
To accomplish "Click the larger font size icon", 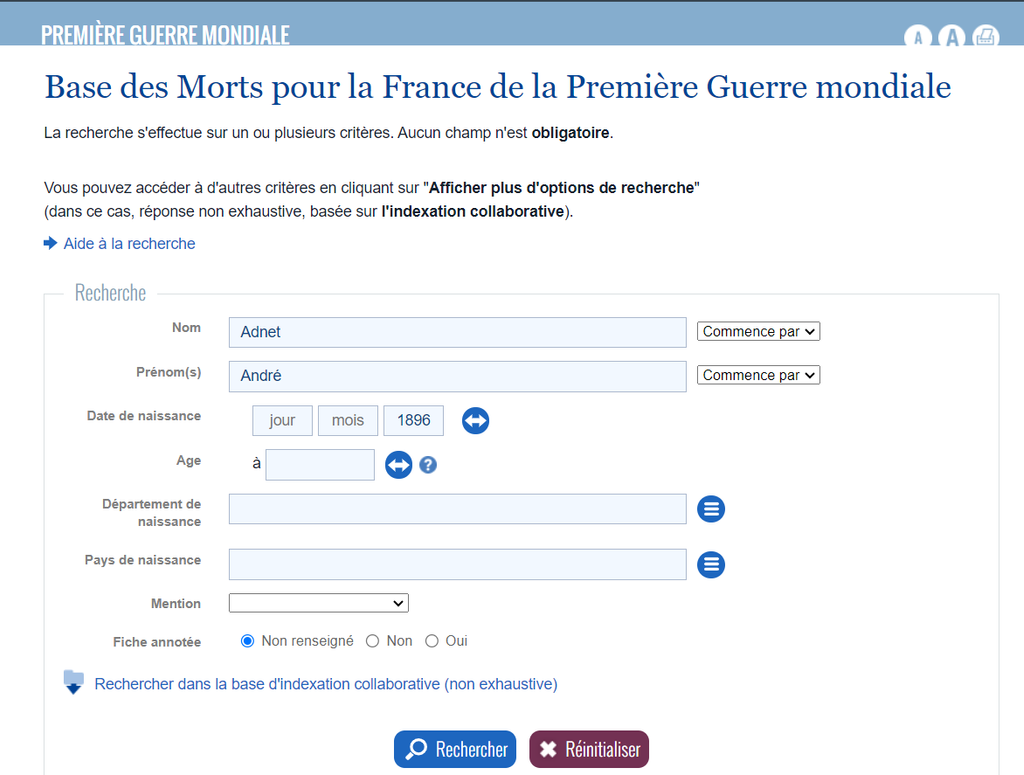I will [x=953, y=38].
